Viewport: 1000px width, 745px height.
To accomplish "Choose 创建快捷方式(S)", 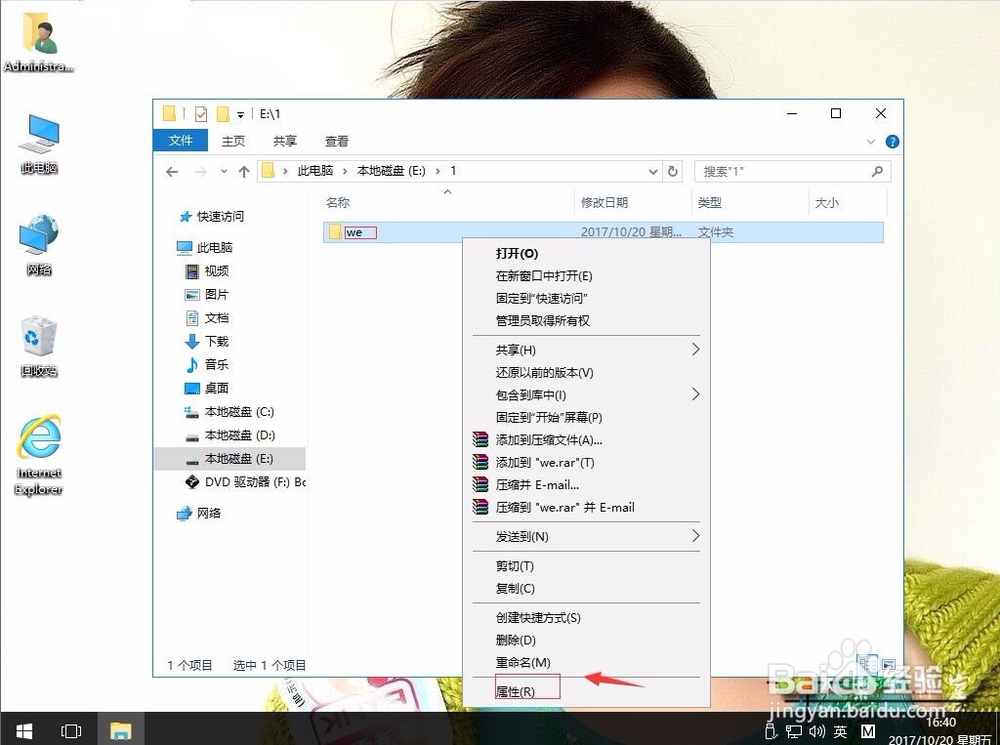I will 586,617.
